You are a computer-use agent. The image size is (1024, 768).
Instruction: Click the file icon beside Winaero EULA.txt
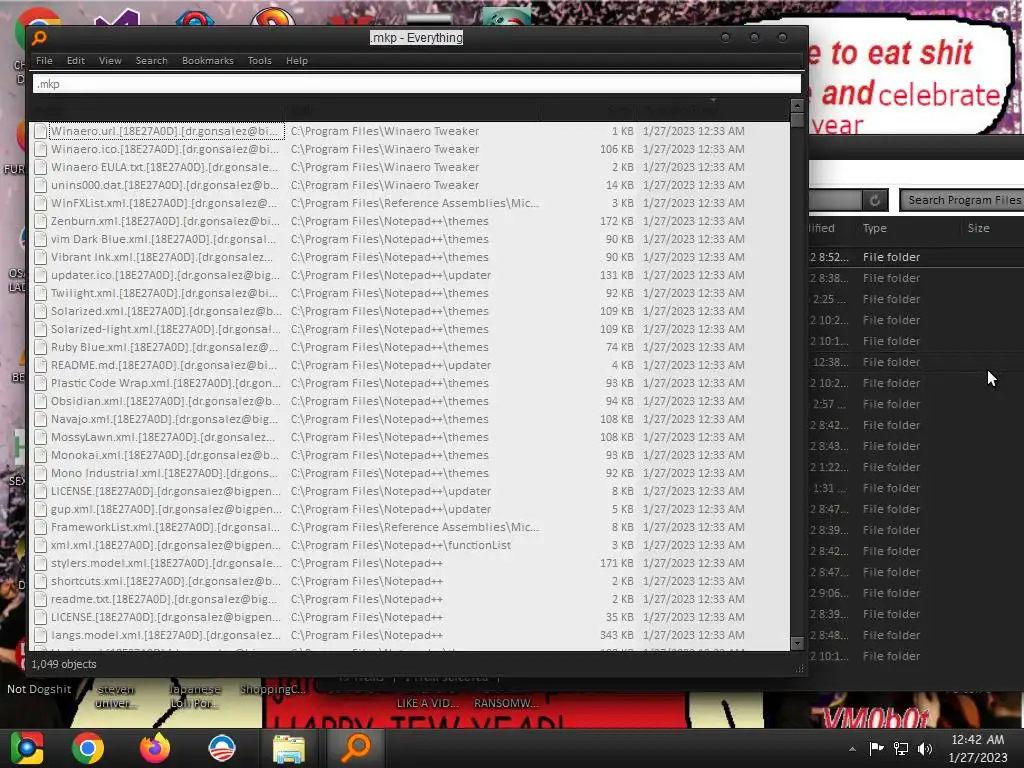(40, 167)
